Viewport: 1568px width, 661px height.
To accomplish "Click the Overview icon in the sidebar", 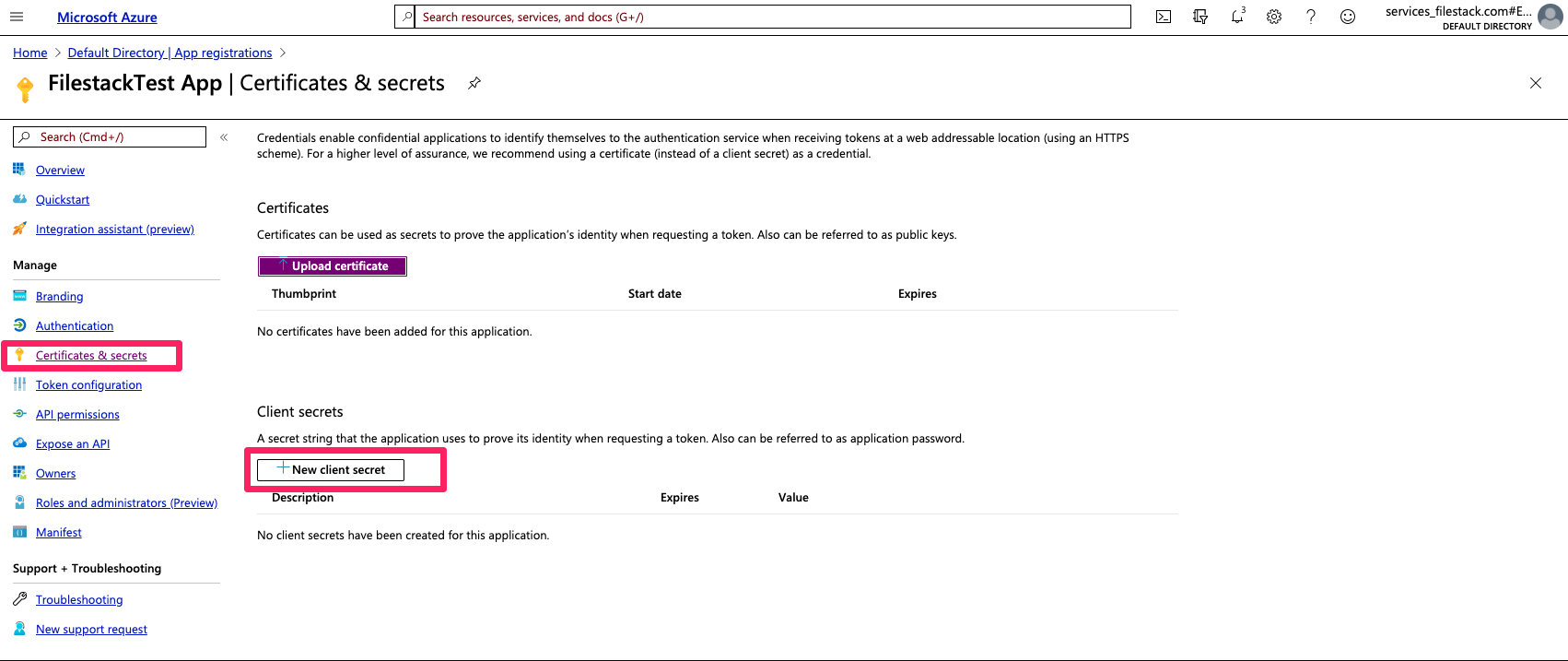I will [18, 170].
